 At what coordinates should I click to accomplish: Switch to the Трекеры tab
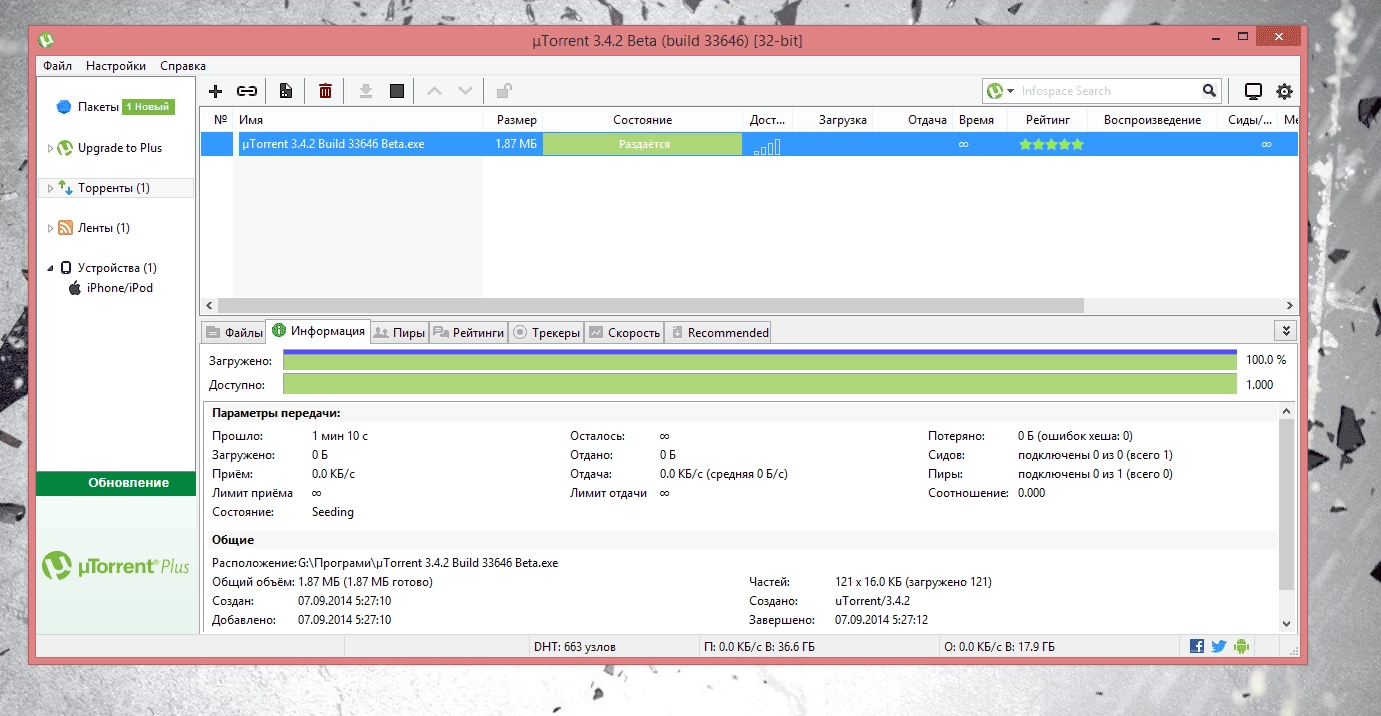tap(546, 331)
